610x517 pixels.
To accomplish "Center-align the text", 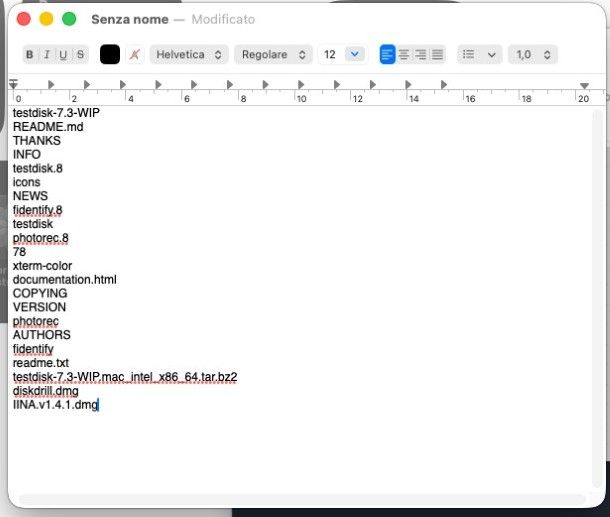I will click(404, 54).
